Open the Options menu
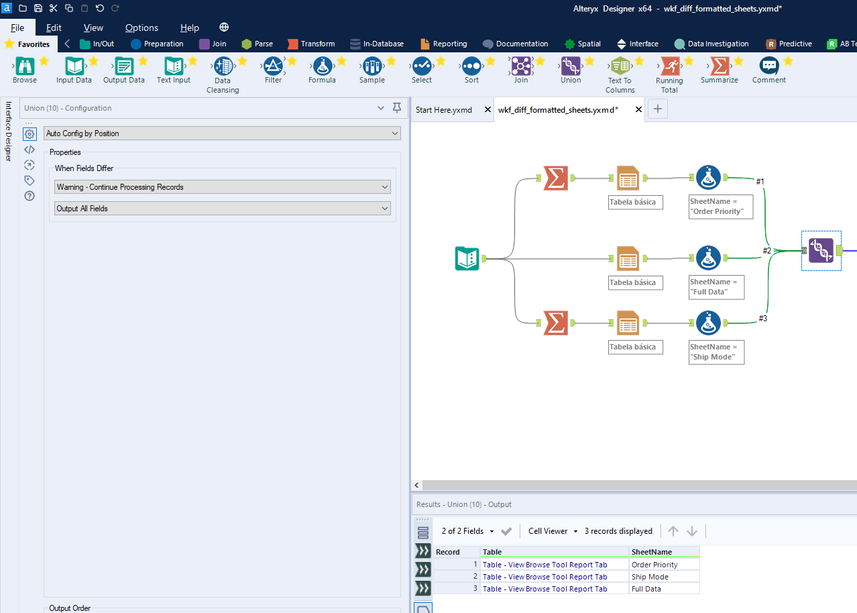This screenshot has height=613, width=857. pyautogui.click(x=142, y=27)
